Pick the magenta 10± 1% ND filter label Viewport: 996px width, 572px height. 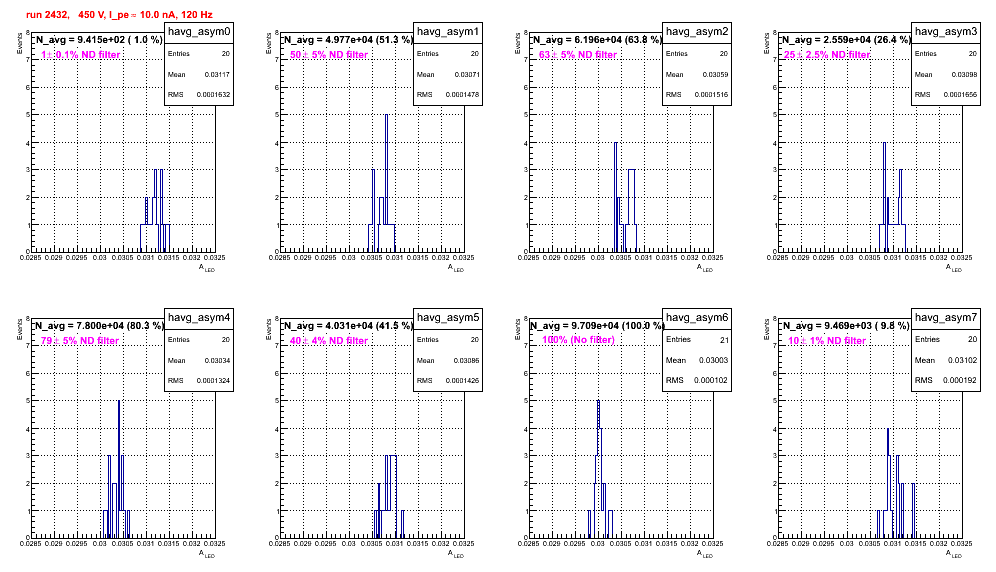click(827, 341)
